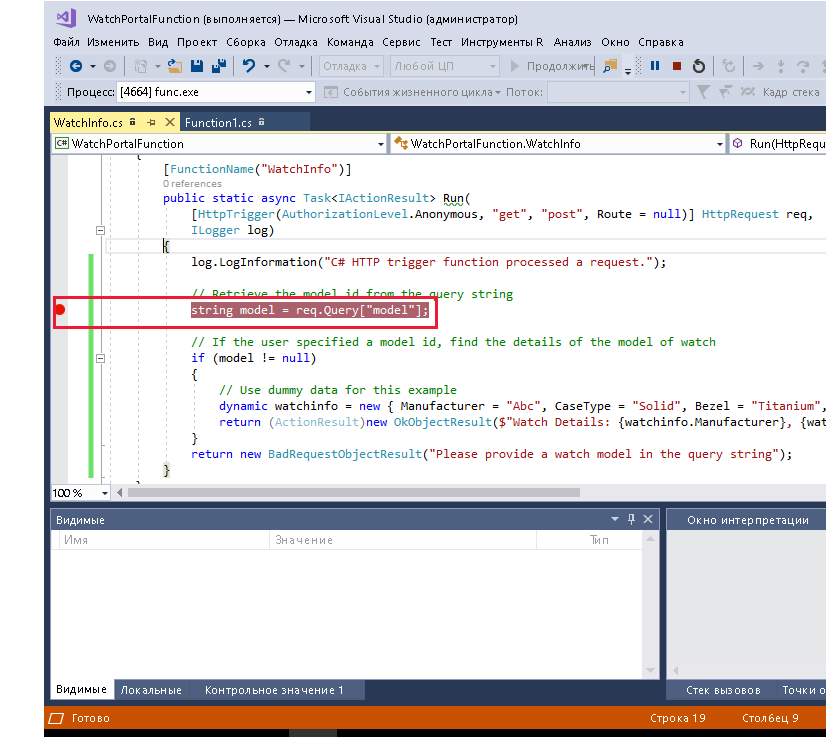The height and width of the screenshot is (738, 826).
Task: Click the Step Over icon
Action: coord(803,66)
